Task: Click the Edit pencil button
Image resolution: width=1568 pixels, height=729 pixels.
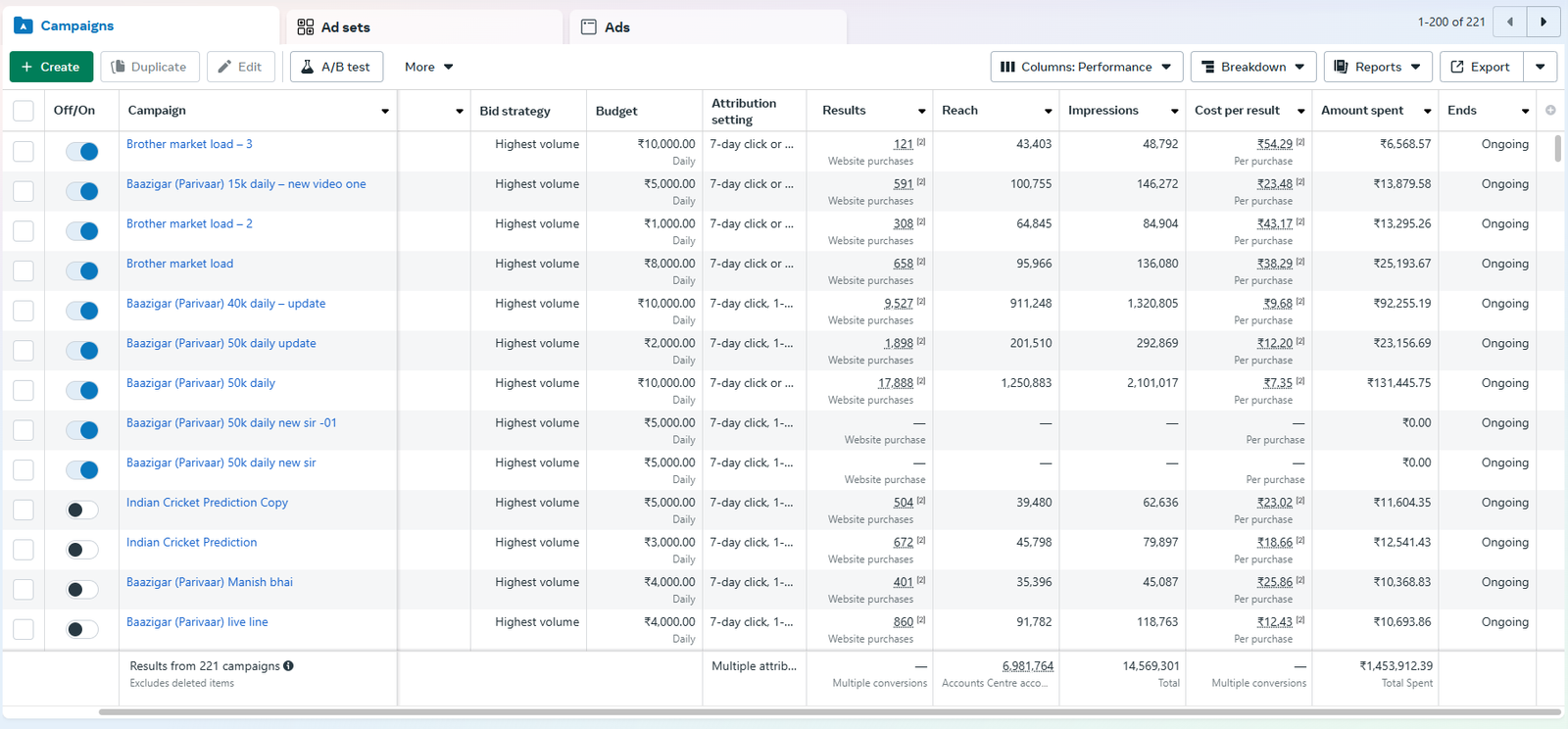Action: 240,67
